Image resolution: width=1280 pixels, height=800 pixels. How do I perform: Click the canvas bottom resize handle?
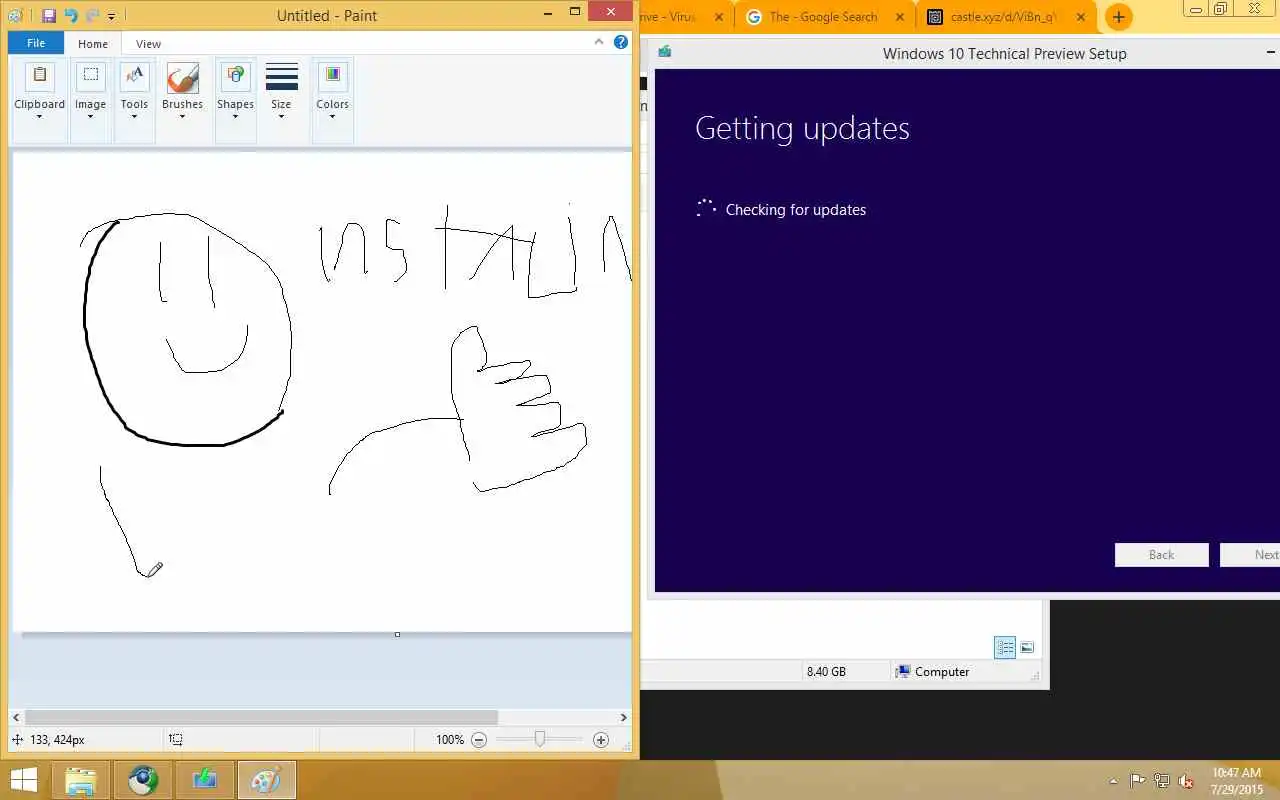(x=397, y=634)
